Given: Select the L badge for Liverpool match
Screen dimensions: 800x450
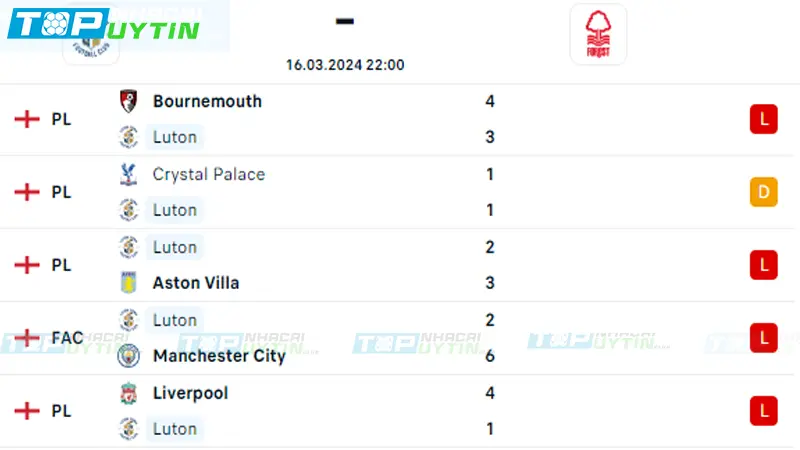Looking at the screenshot, I should [x=763, y=411].
